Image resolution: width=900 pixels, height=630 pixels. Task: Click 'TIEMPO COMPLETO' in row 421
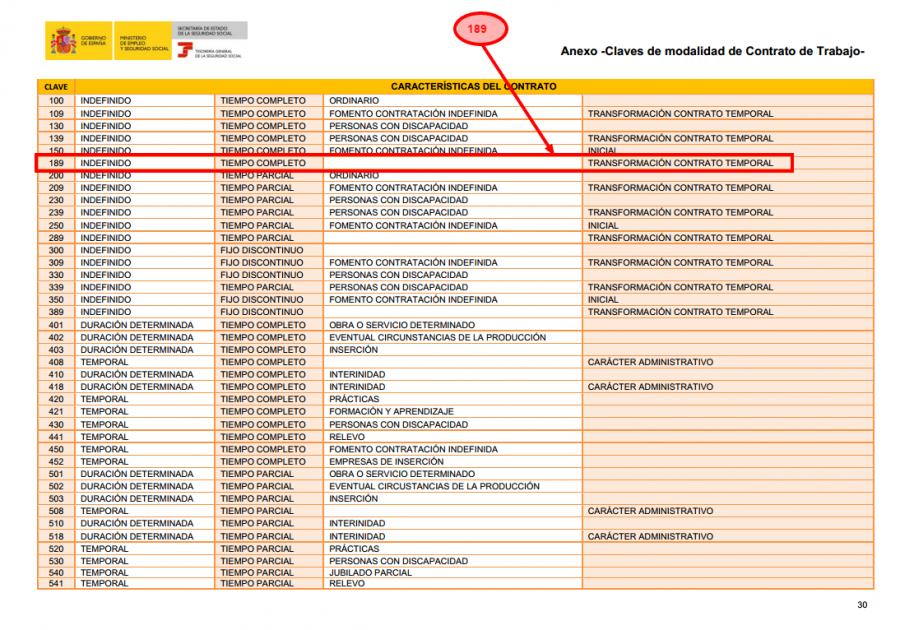(x=263, y=411)
